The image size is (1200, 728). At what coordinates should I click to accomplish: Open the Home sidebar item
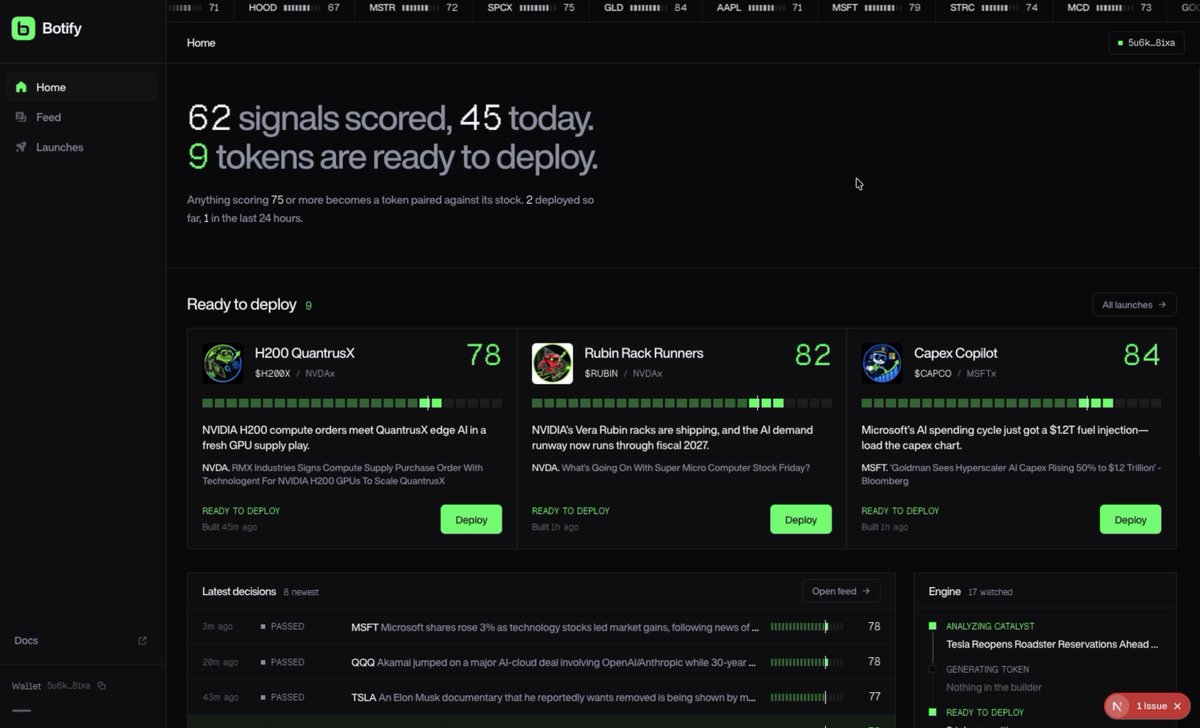pyautogui.click(x=82, y=87)
